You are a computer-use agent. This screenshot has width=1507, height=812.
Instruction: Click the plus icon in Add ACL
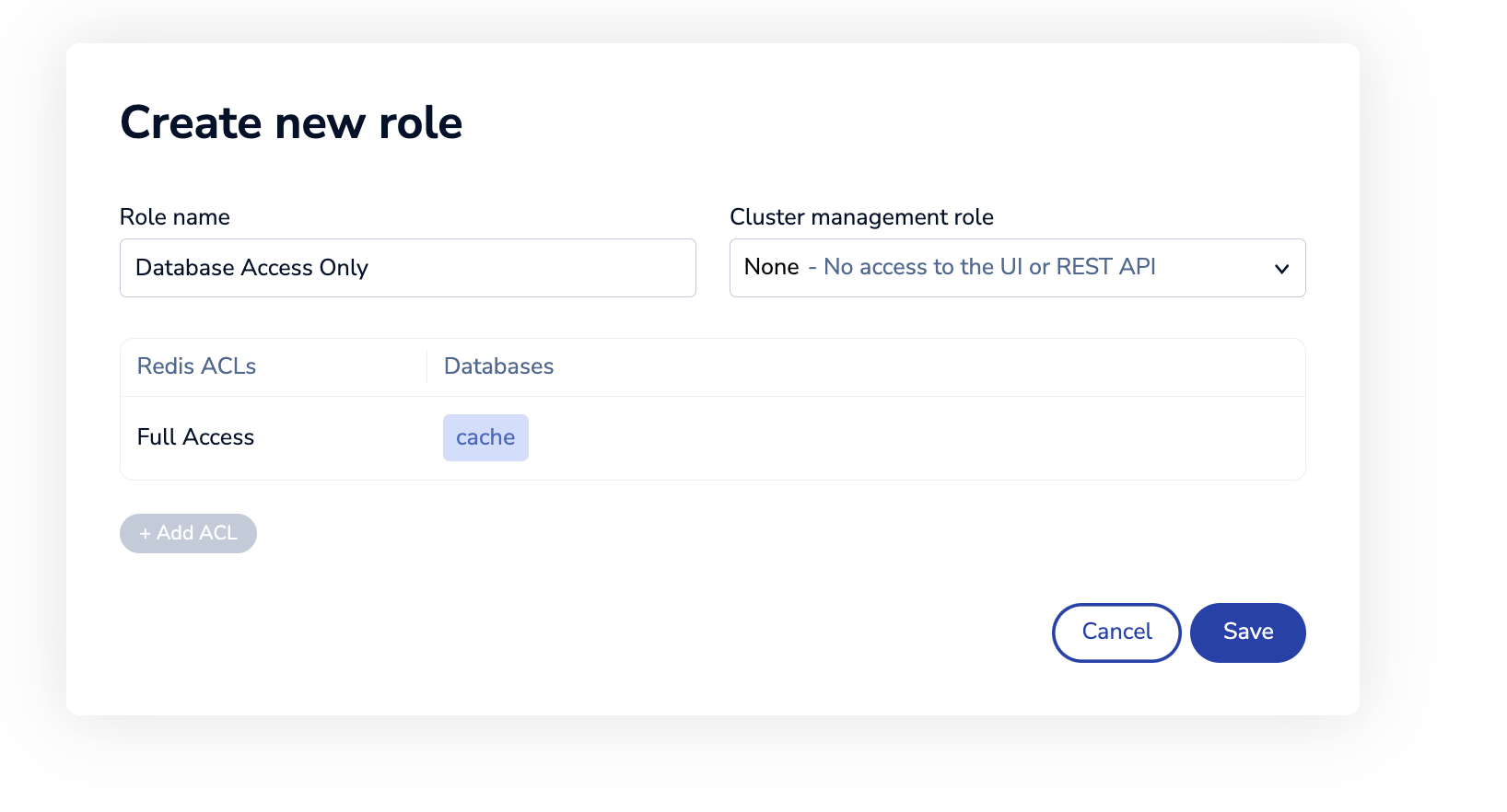pyautogui.click(x=145, y=534)
